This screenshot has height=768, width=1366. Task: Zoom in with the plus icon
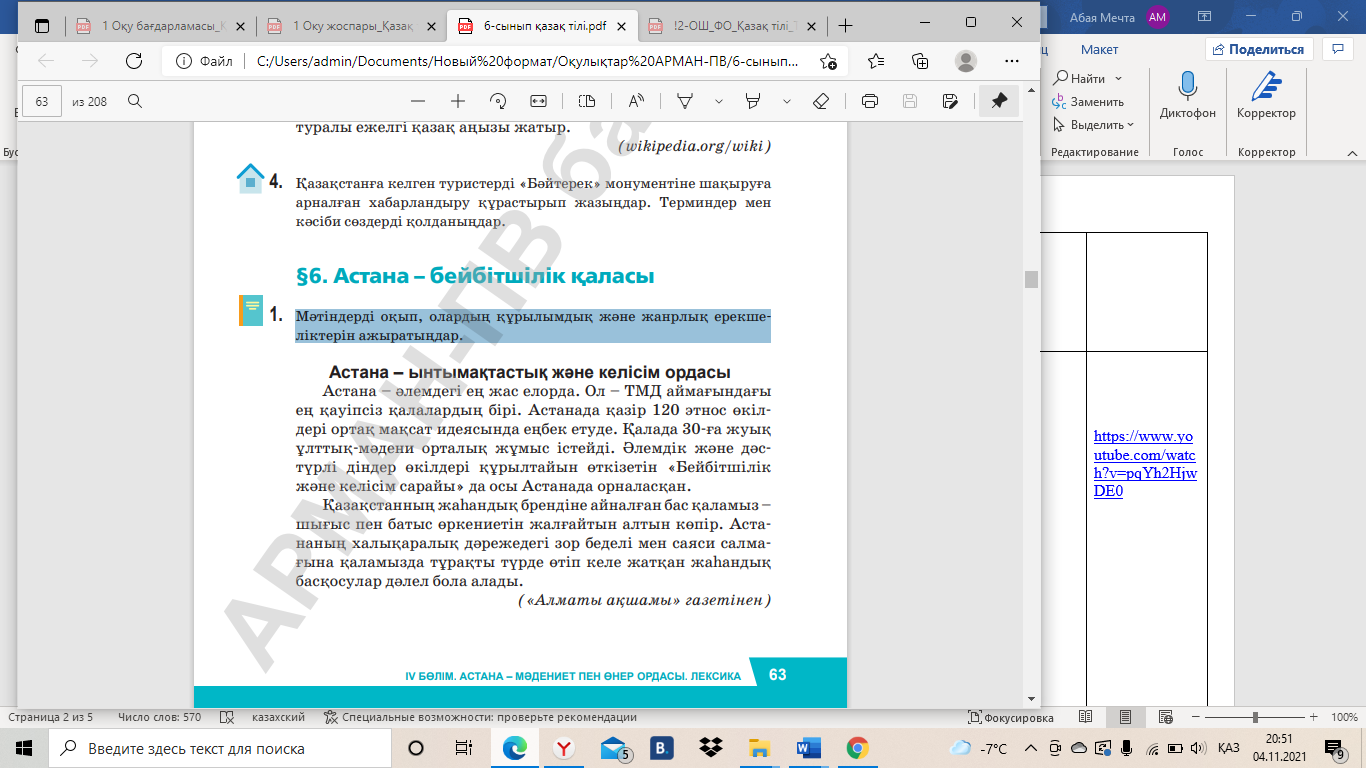tap(458, 101)
